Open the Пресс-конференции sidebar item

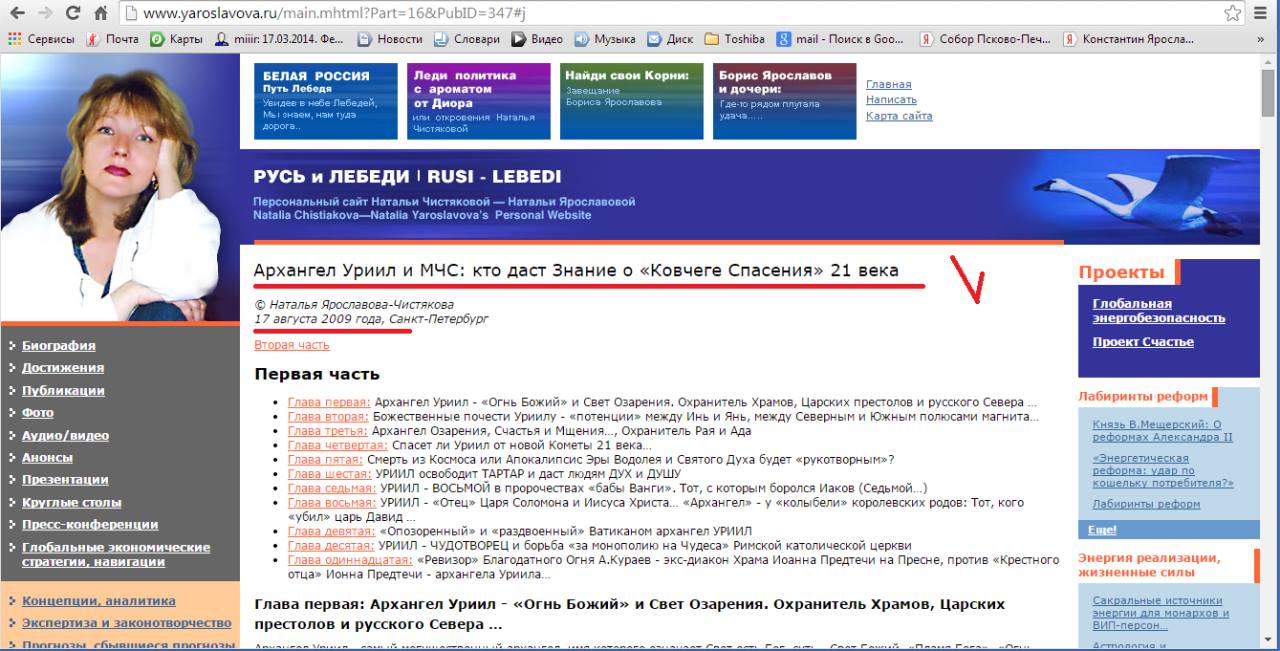click(x=90, y=525)
